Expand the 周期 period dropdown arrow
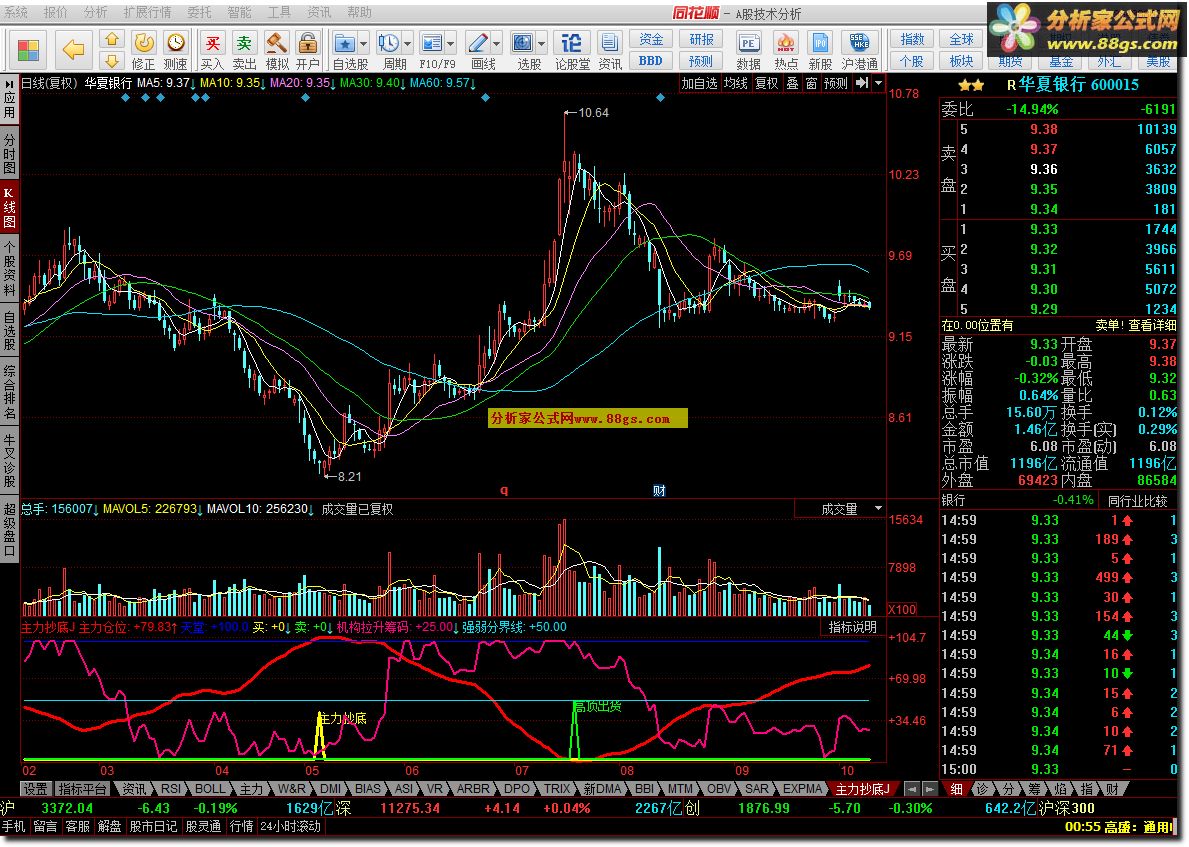The height and width of the screenshot is (847, 1189). pos(408,43)
